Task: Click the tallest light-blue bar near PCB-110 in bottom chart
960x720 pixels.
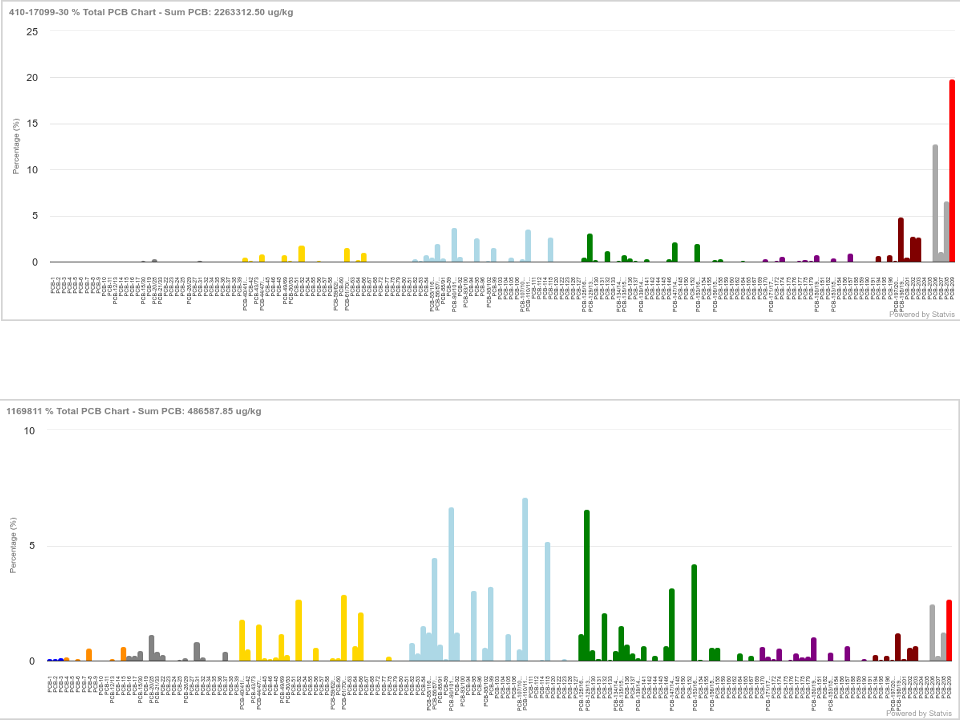Action: pos(525,570)
